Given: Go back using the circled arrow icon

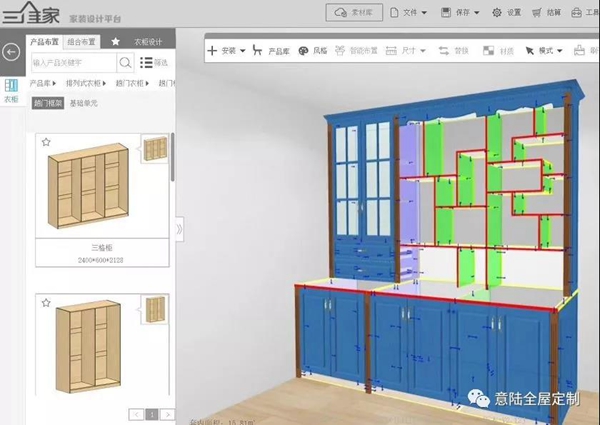Looking at the screenshot, I should (x=11, y=52).
